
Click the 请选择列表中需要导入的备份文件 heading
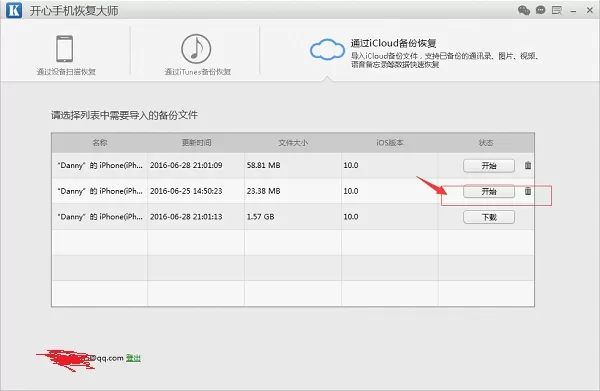[124, 115]
